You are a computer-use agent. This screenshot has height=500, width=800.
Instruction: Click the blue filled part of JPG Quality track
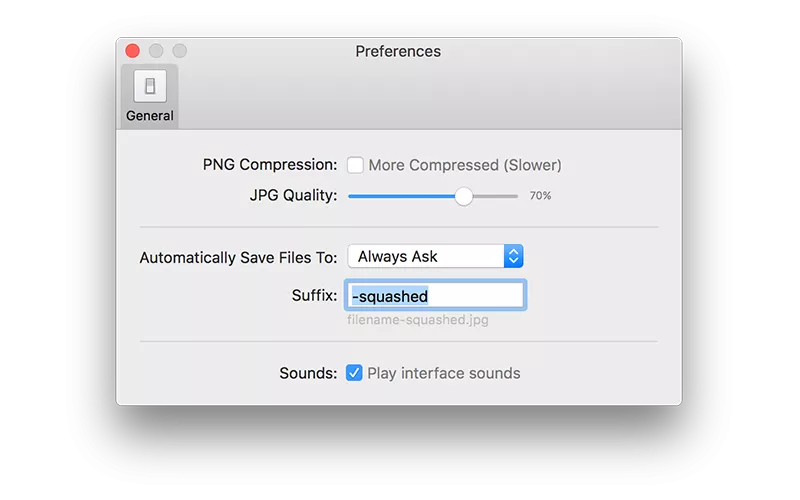pyautogui.click(x=402, y=196)
